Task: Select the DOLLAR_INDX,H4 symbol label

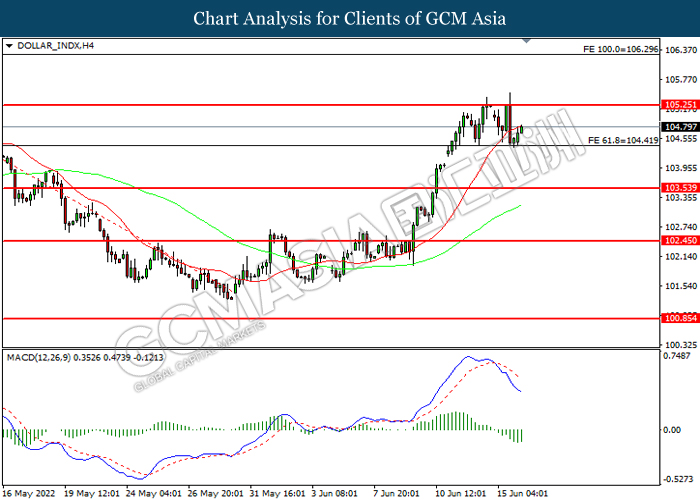Action: pos(55,46)
